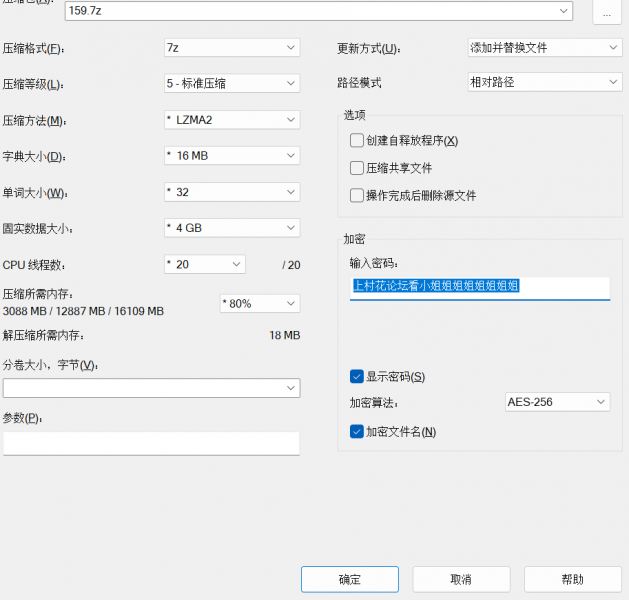Enable the 创建自释放程序 checkbox
This screenshot has width=629, height=600.
point(357,141)
